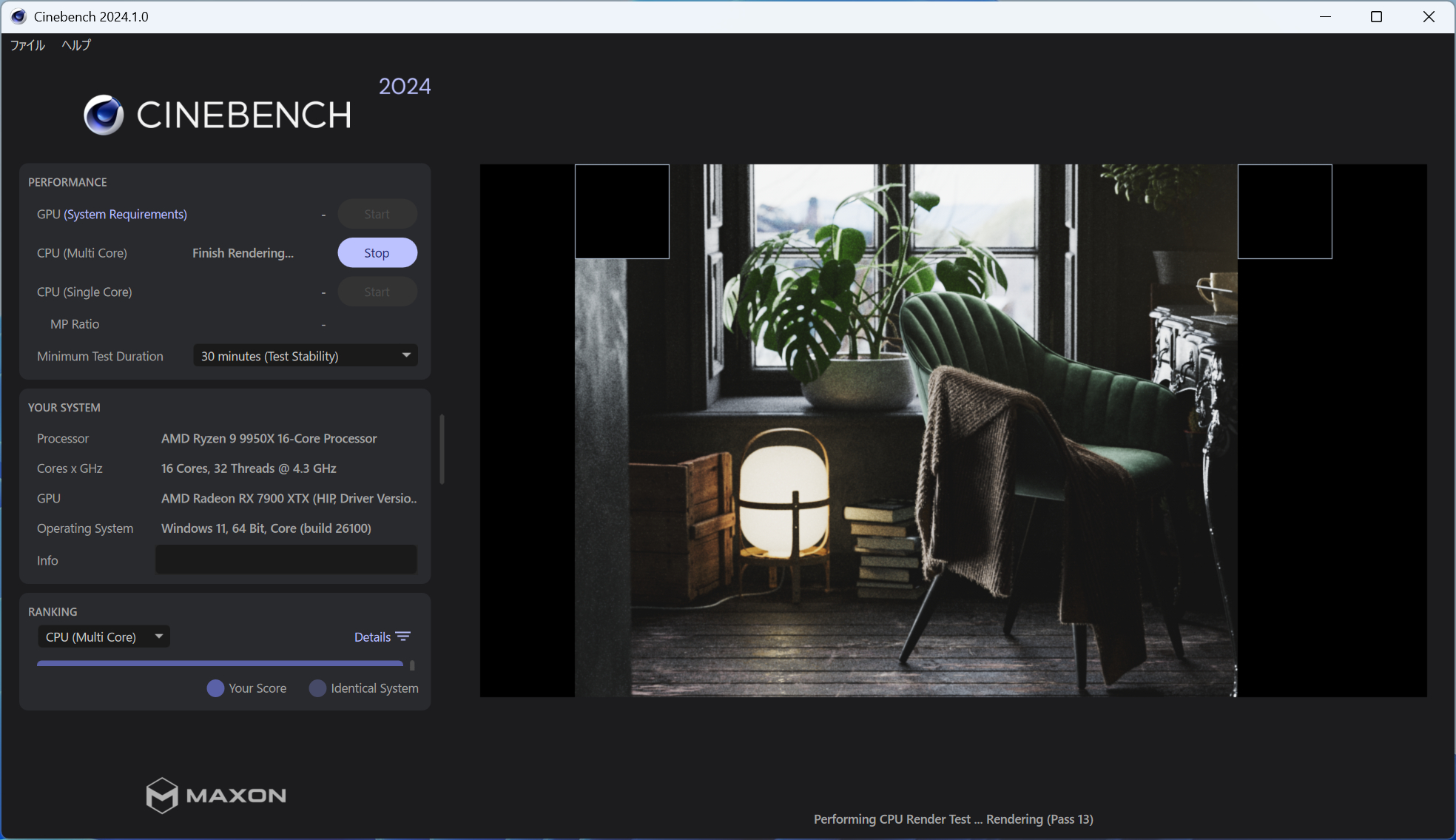This screenshot has height=840, width=1456.
Task: Click the Cinebench title bar app icon
Action: [x=18, y=16]
